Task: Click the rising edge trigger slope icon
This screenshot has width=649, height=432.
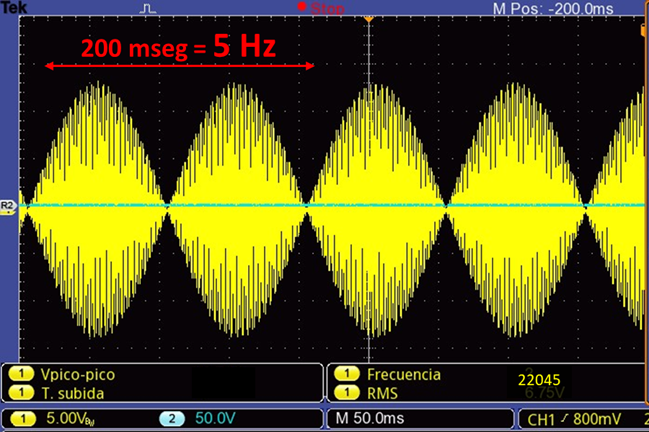Action: (564, 419)
